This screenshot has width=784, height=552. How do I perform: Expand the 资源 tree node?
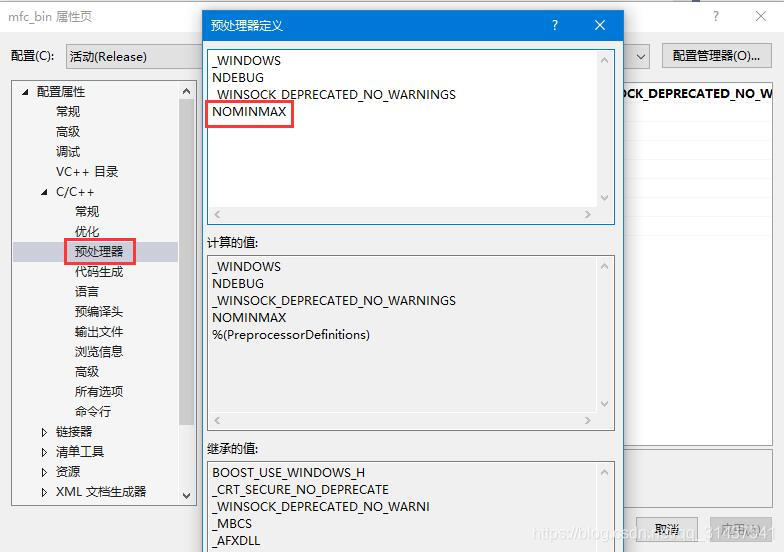[x=44, y=472]
